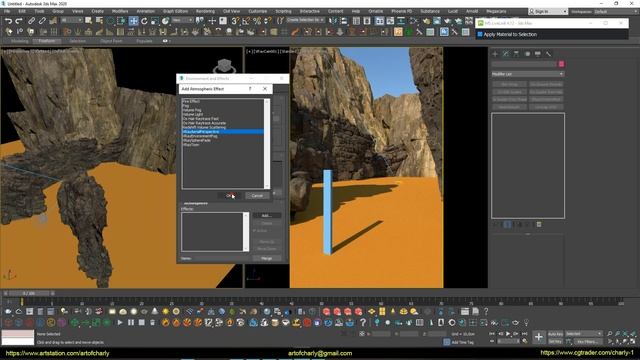Click the question mark help in dialog title

(x=250, y=89)
